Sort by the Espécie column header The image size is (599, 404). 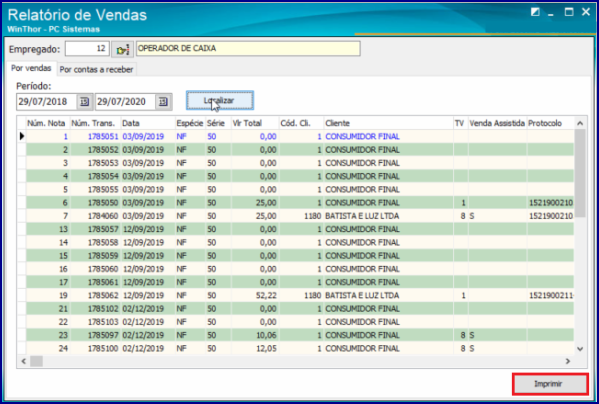190,123
